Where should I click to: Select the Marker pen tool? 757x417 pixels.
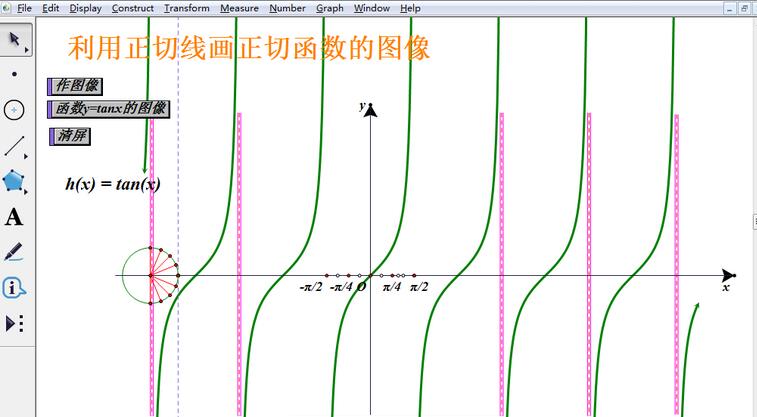[14, 252]
